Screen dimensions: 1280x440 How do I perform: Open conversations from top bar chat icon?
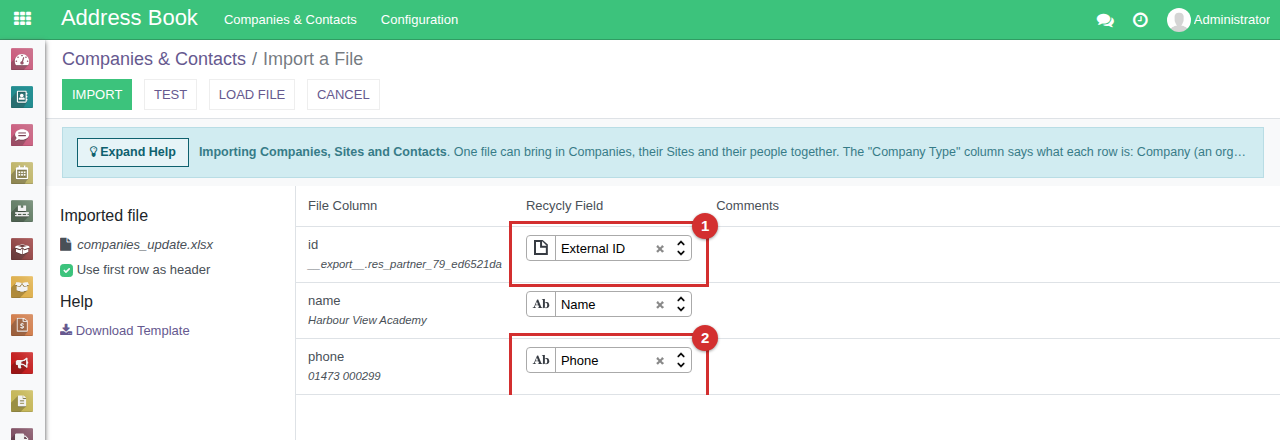pos(1105,20)
